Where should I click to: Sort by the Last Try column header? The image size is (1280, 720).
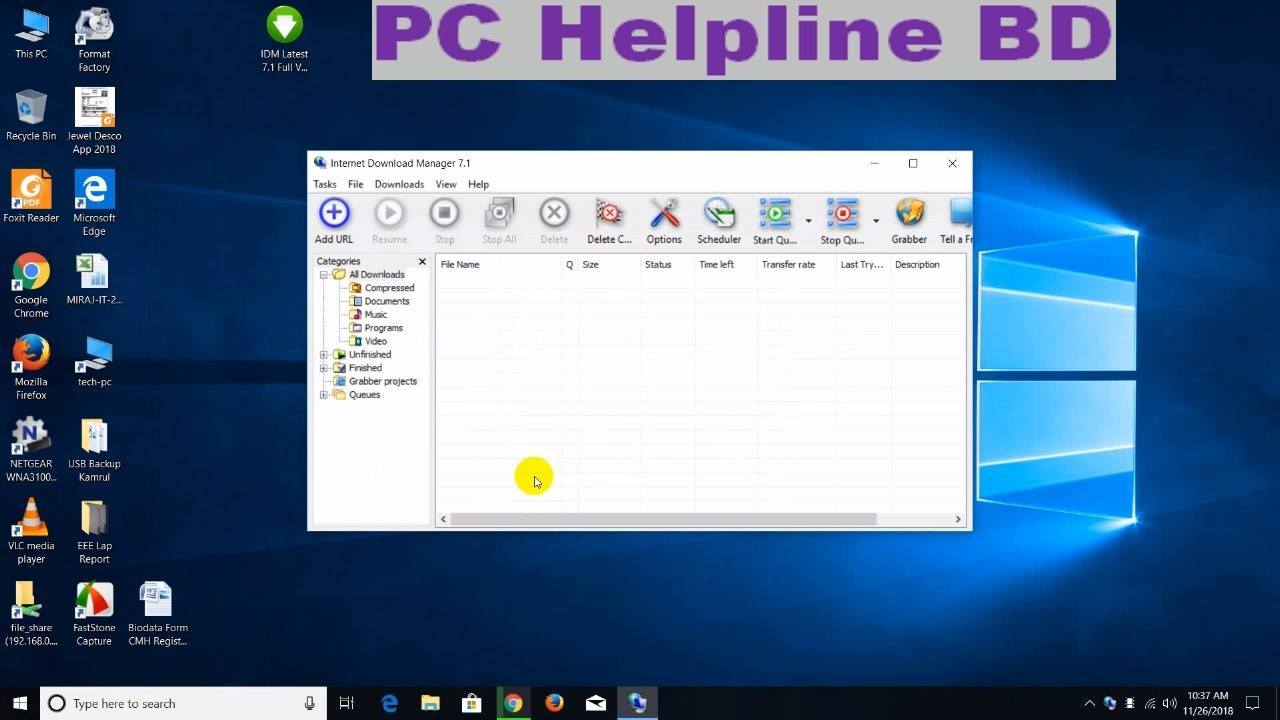coord(863,265)
